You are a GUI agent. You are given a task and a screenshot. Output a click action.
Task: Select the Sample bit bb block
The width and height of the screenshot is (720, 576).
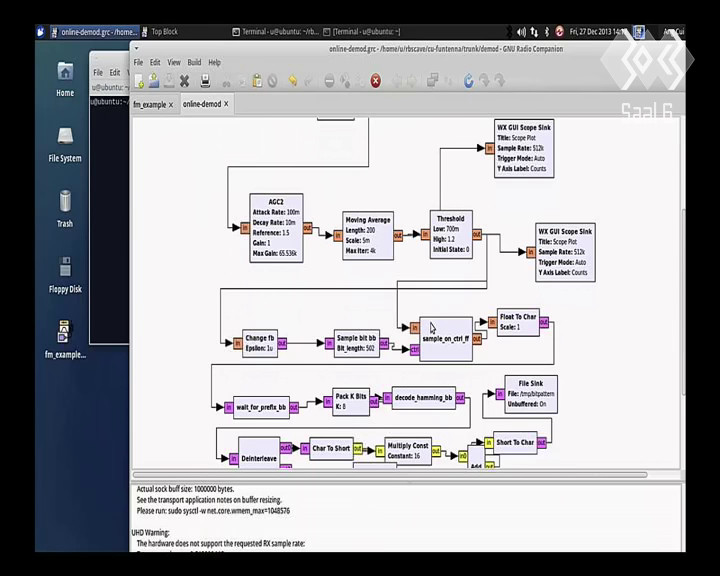pyautogui.click(x=356, y=343)
